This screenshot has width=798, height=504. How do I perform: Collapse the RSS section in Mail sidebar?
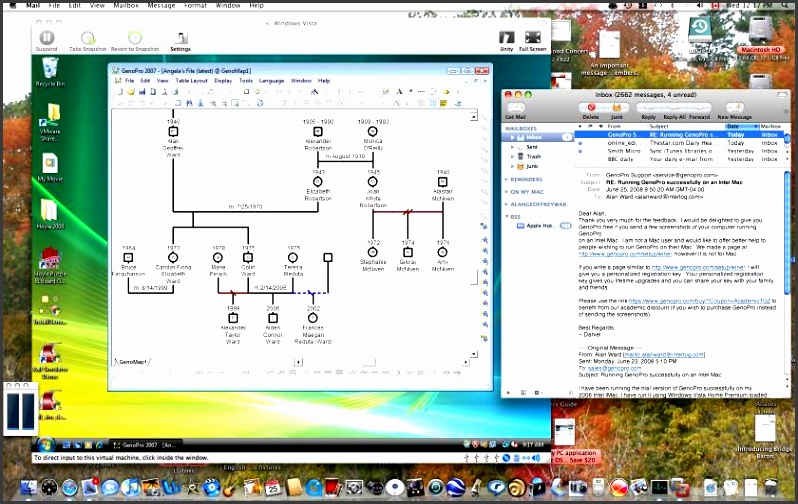click(506, 217)
